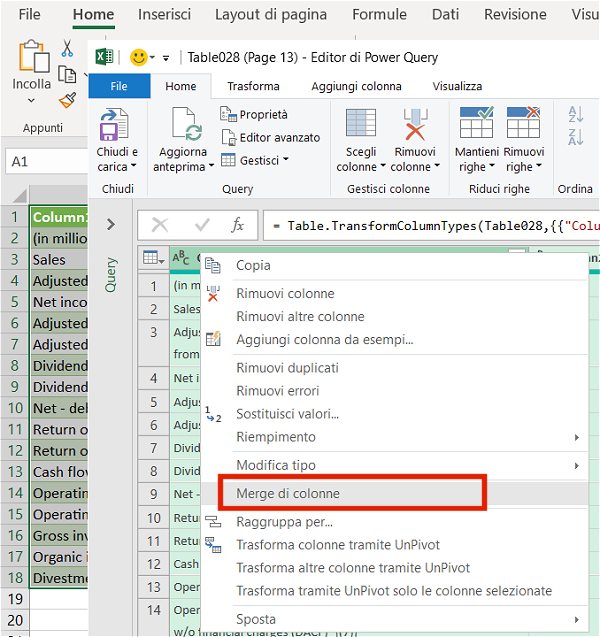Open the Riempimento submenu
This screenshot has height=637, width=600.
pyautogui.click(x=395, y=437)
